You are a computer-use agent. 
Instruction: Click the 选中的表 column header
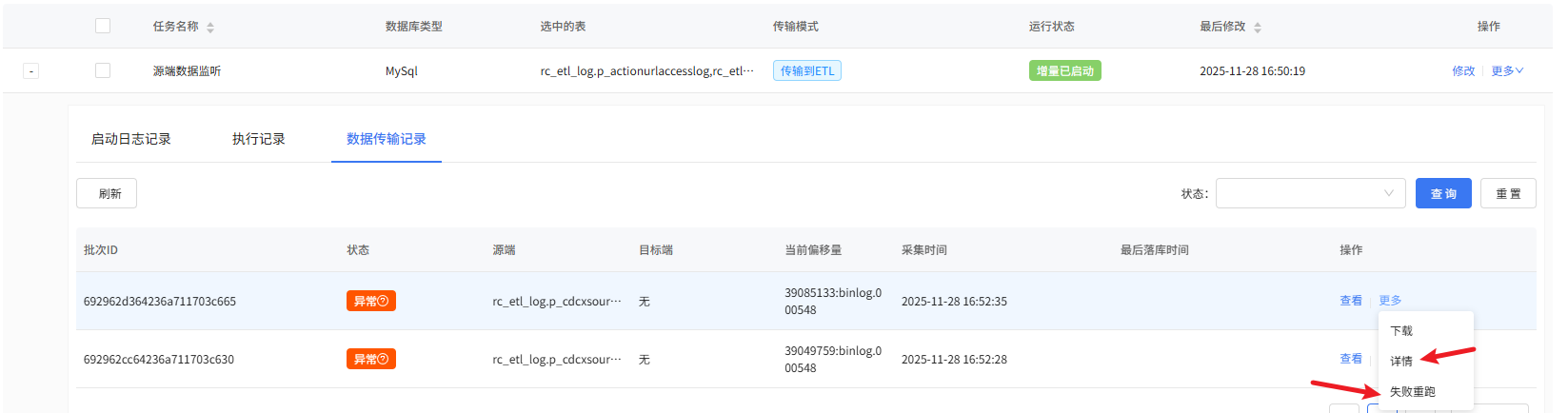pos(564,27)
